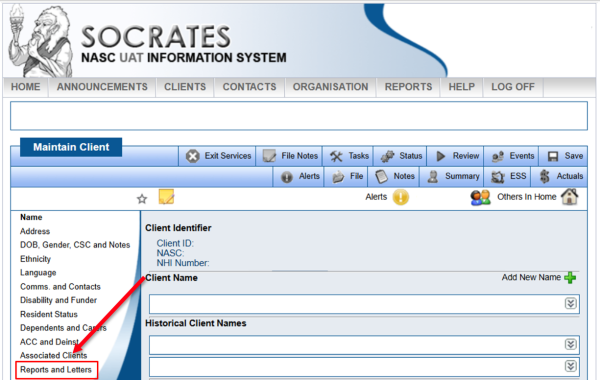This screenshot has height=380, width=600.
Task: Click the Socrates statue logo
Action: [x=40, y=41]
